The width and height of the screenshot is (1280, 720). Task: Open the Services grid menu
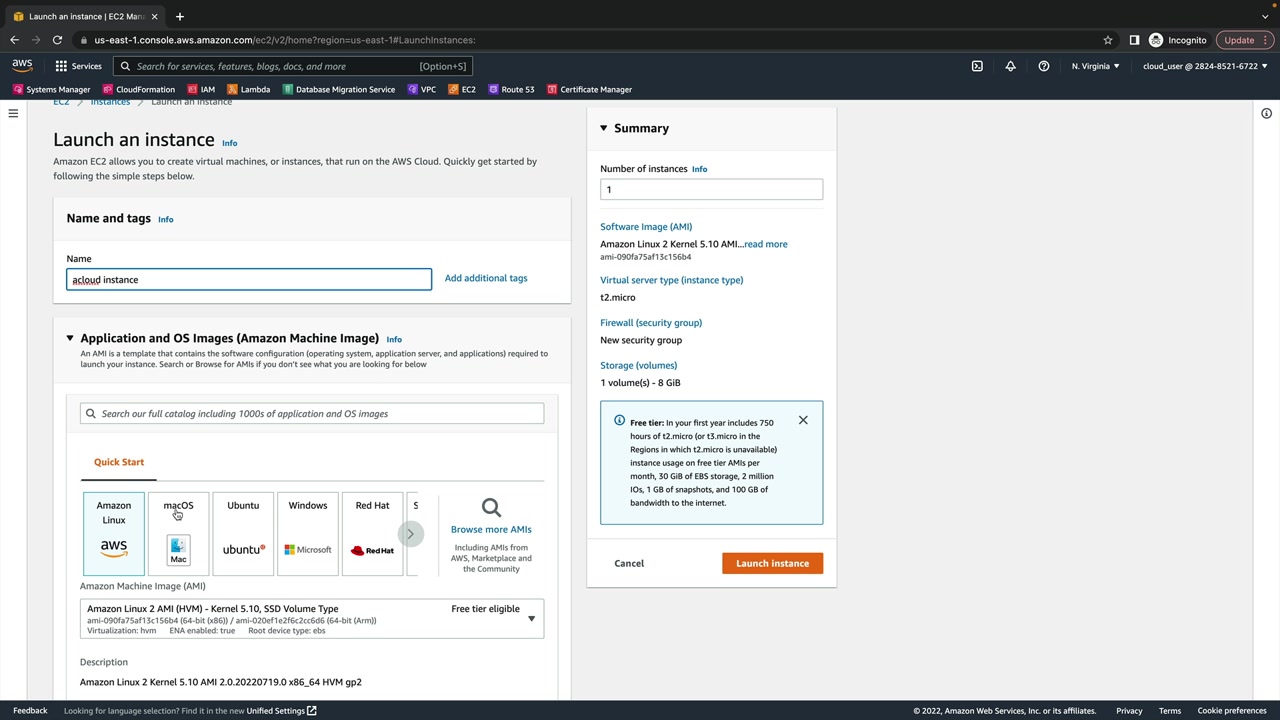[x=78, y=66]
